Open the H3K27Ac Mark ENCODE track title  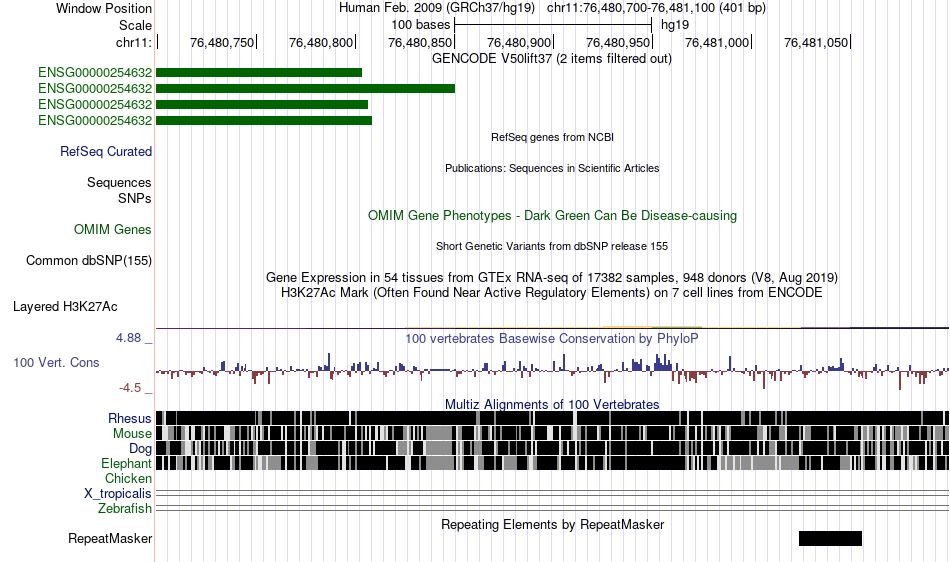tap(552, 293)
